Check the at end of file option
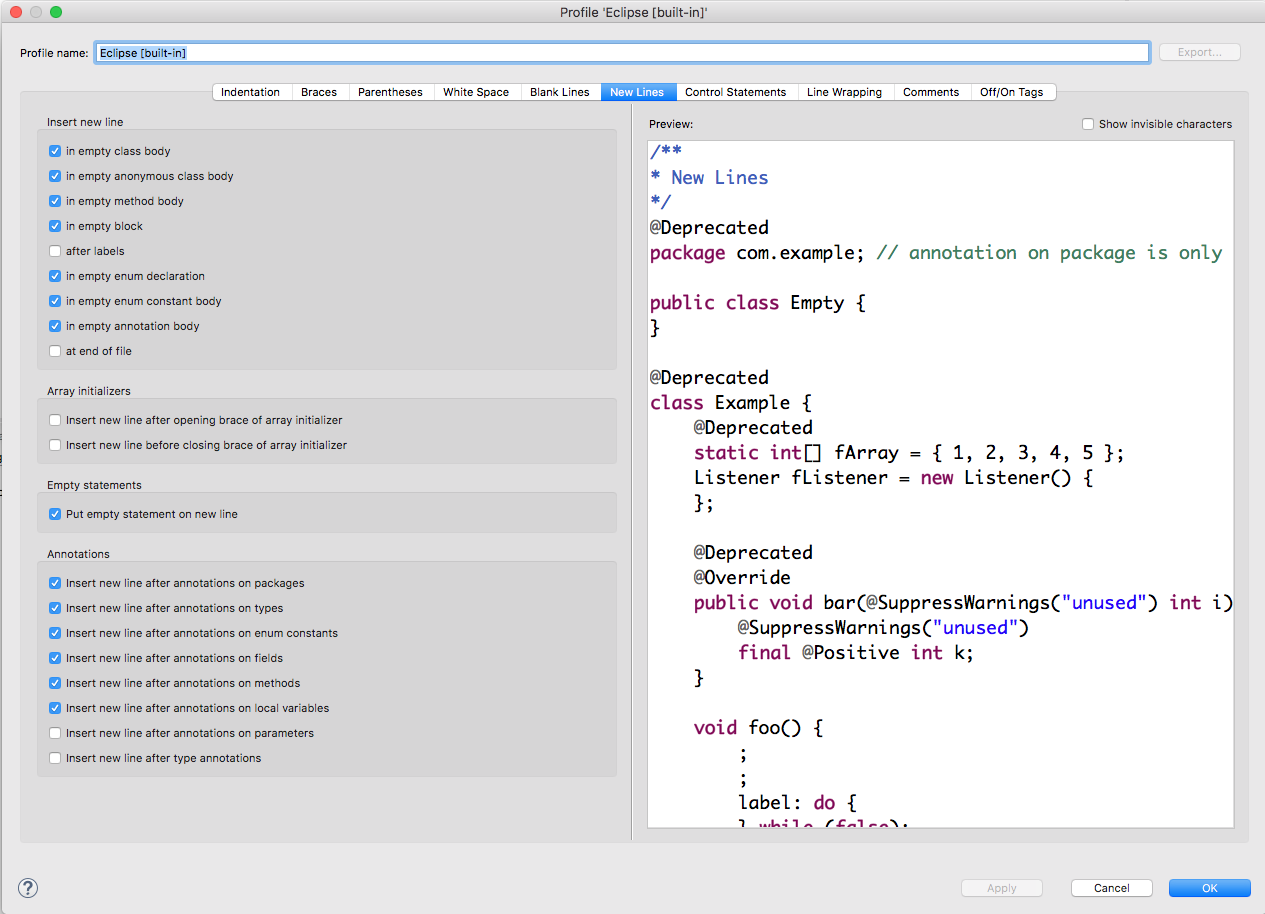The height and width of the screenshot is (914, 1265). [56, 351]
